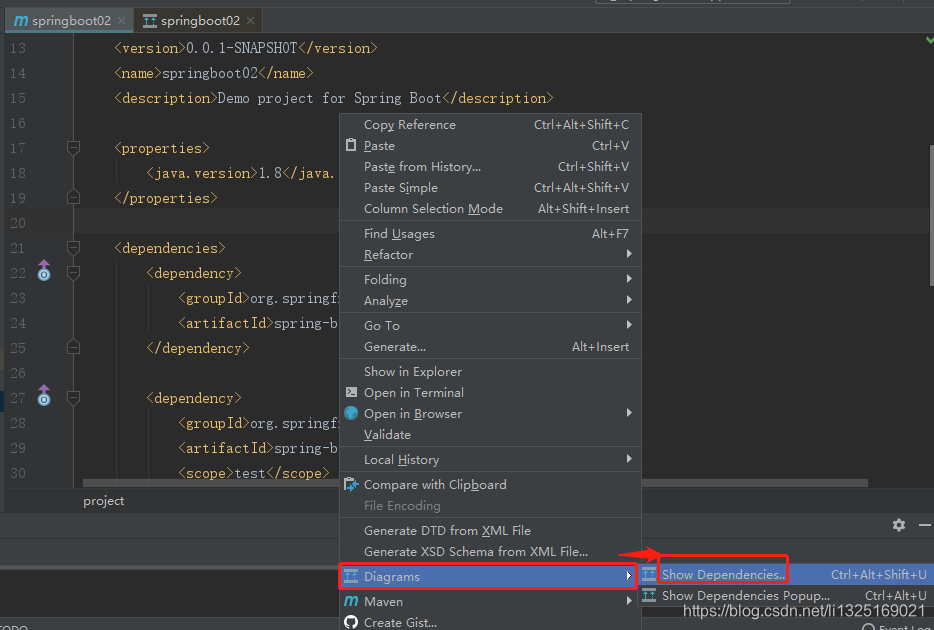Viewport: 934px width, 630px height.
Task: Click the editor horizontal scrollbar
Action: click(x=475, y=482)
